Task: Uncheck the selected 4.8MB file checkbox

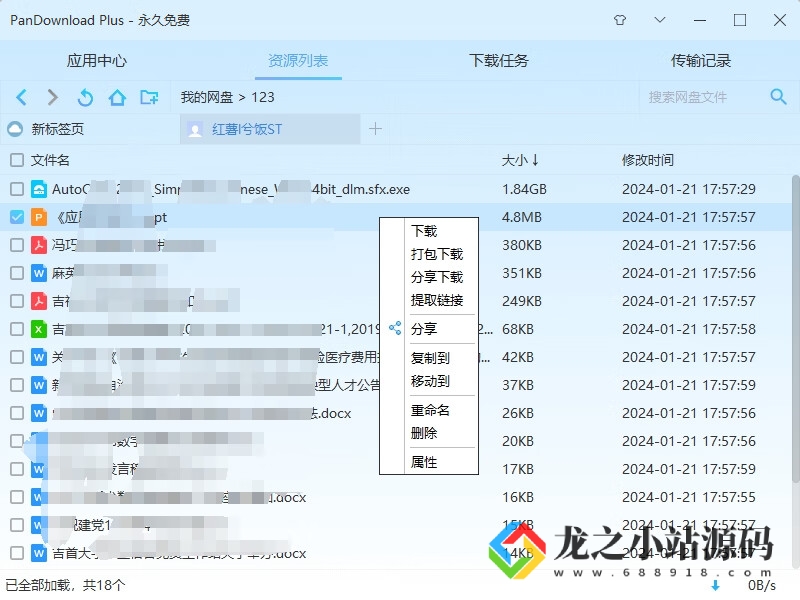Action: [17, 217]
